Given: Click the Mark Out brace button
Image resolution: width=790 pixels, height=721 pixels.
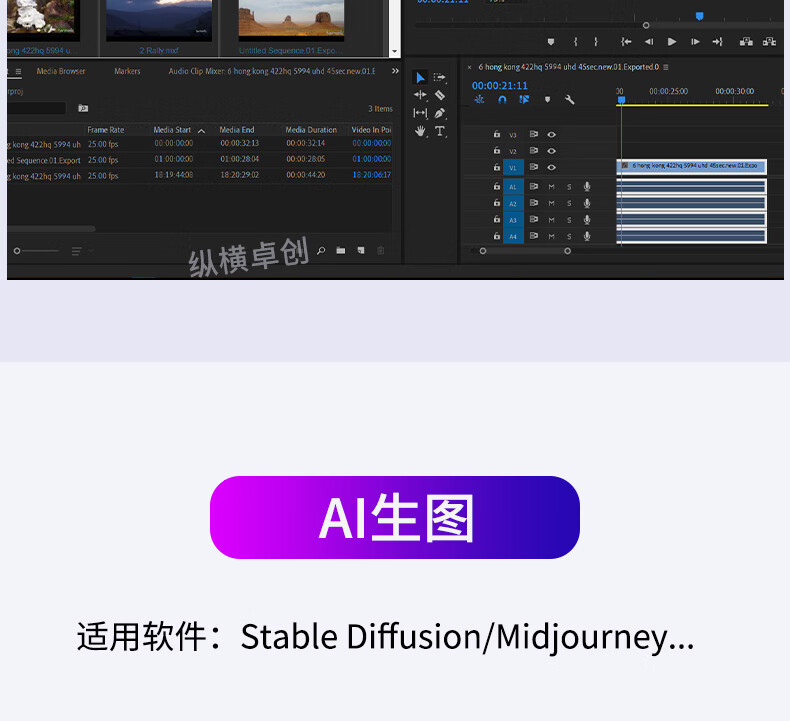Looking at the screenshot, I should [596, 42].
